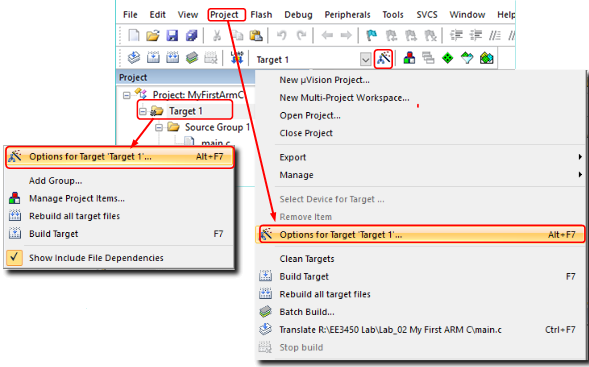This screenshot has height=367, width=589.
Task: Expand the Export submenu arrow
Action: [580, 157]
